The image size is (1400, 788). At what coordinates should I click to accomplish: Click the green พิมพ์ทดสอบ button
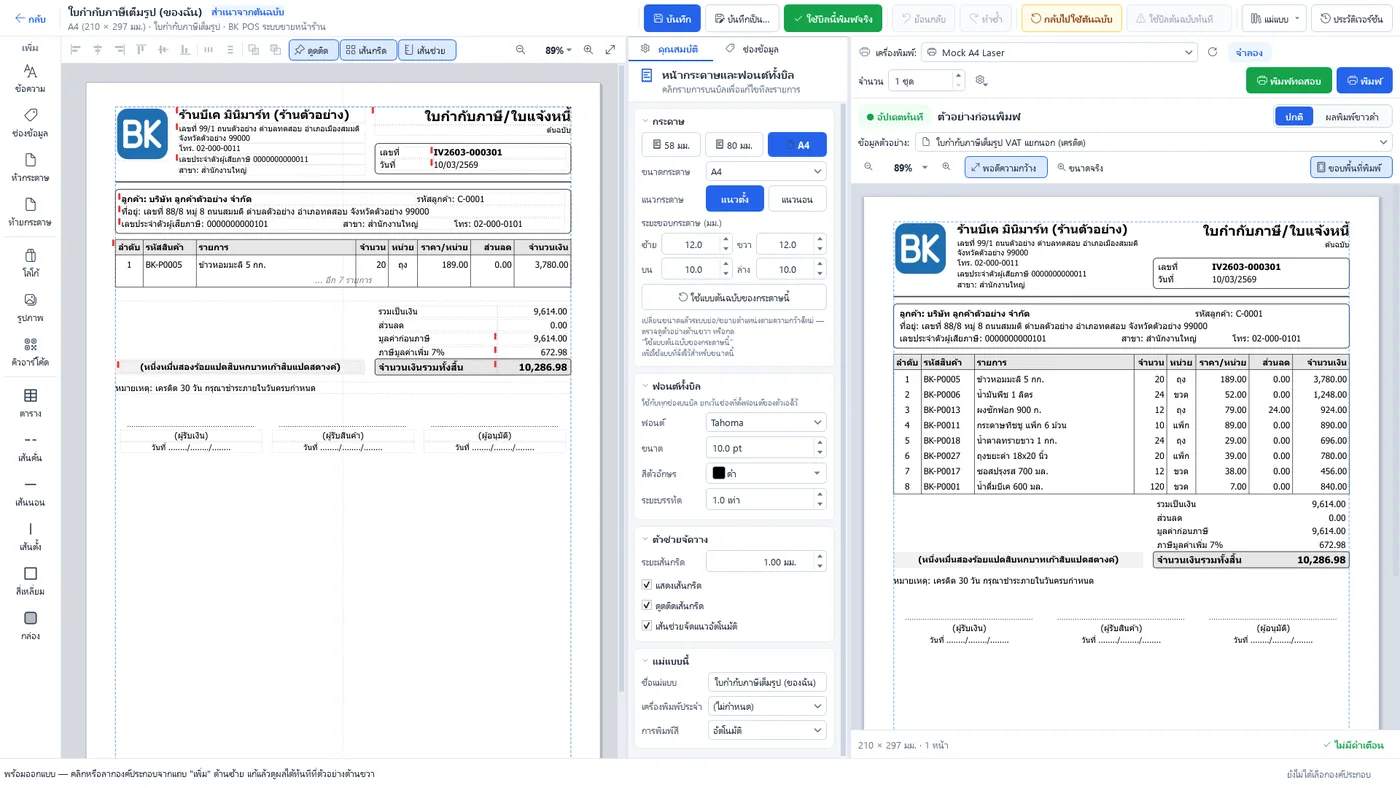coord(1289,81)
